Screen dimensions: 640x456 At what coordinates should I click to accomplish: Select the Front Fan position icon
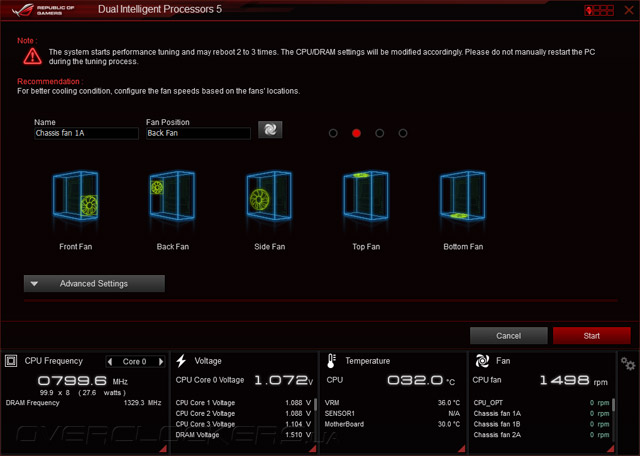76,196
